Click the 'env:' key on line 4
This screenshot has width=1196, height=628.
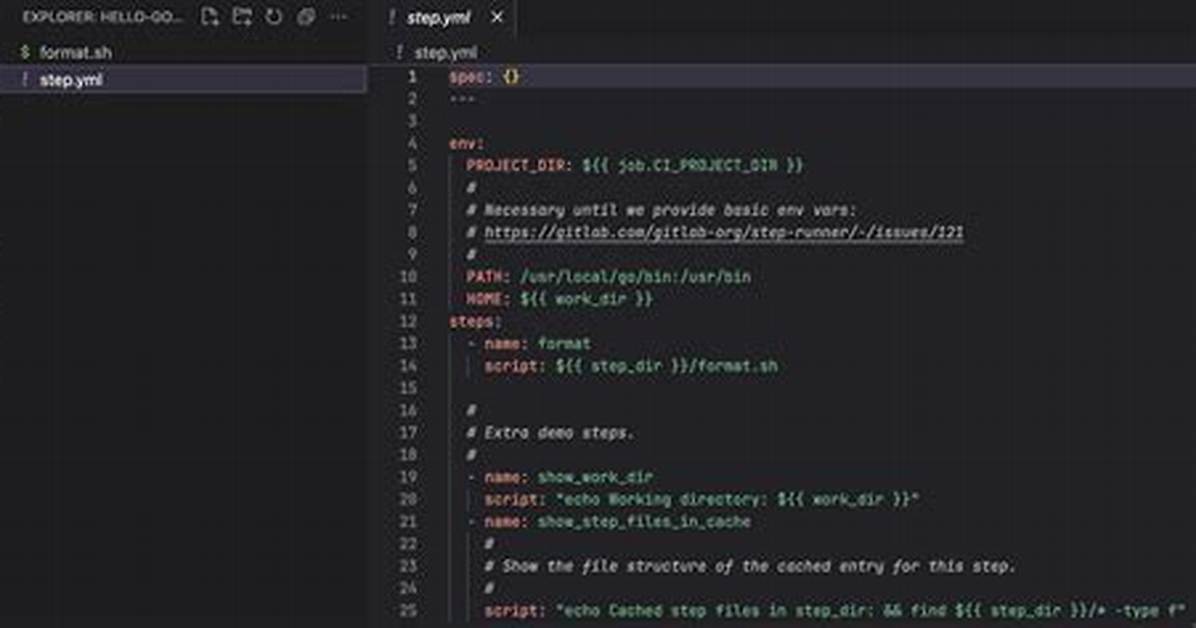(x=466, y=143)
